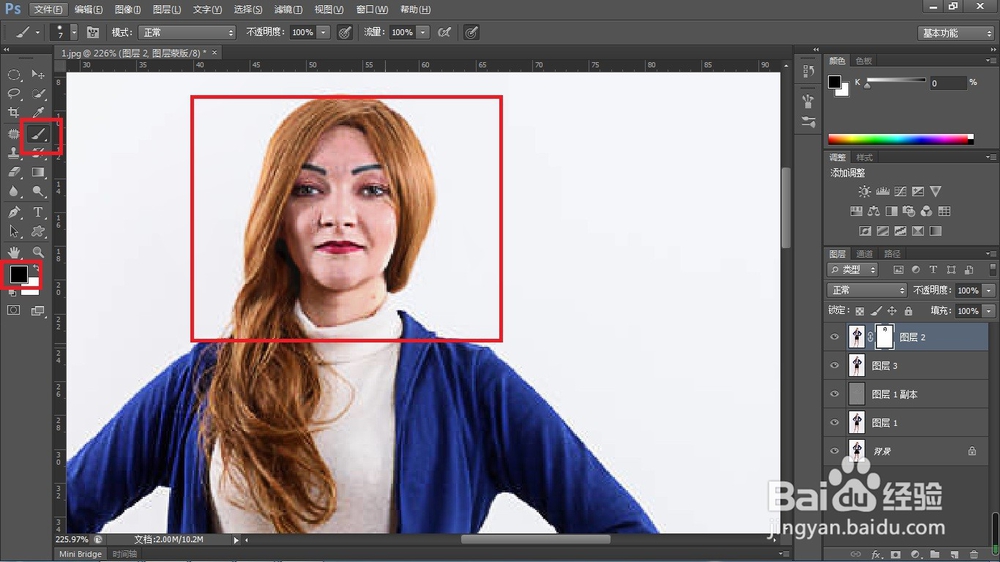1000x562 pixels.
Task: Delete the selected layer
Action: [973, 555]
